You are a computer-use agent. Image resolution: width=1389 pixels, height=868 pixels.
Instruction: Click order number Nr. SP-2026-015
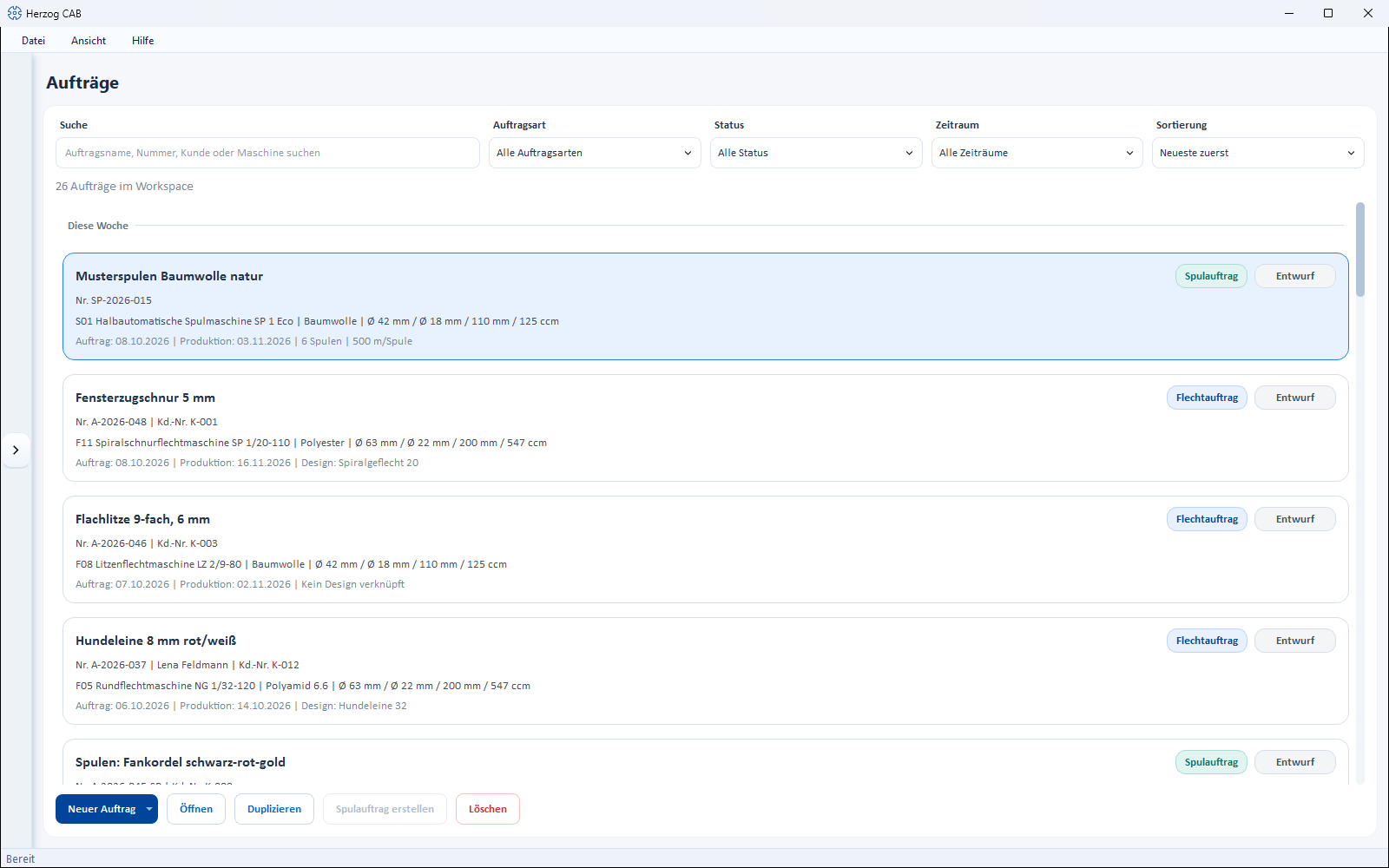[x=114, y=300]
